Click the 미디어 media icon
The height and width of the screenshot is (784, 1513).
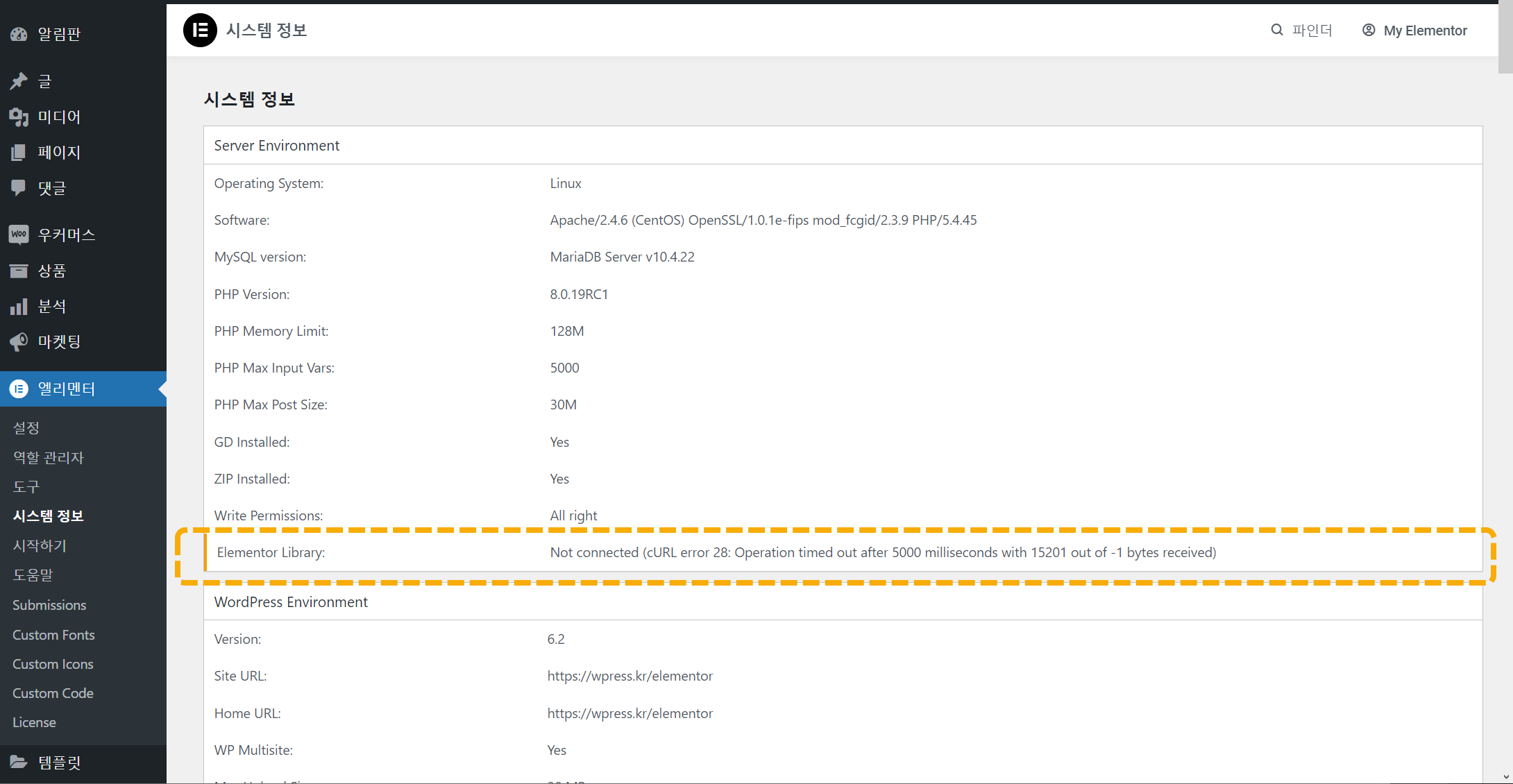coord(19,117)
